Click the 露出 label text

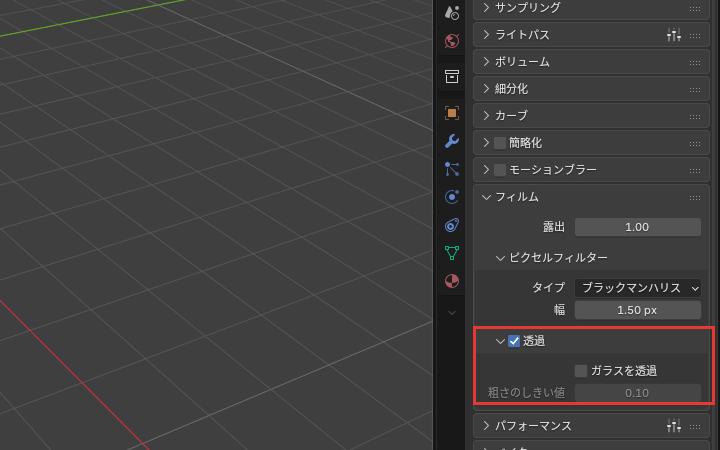coord(554,227)
